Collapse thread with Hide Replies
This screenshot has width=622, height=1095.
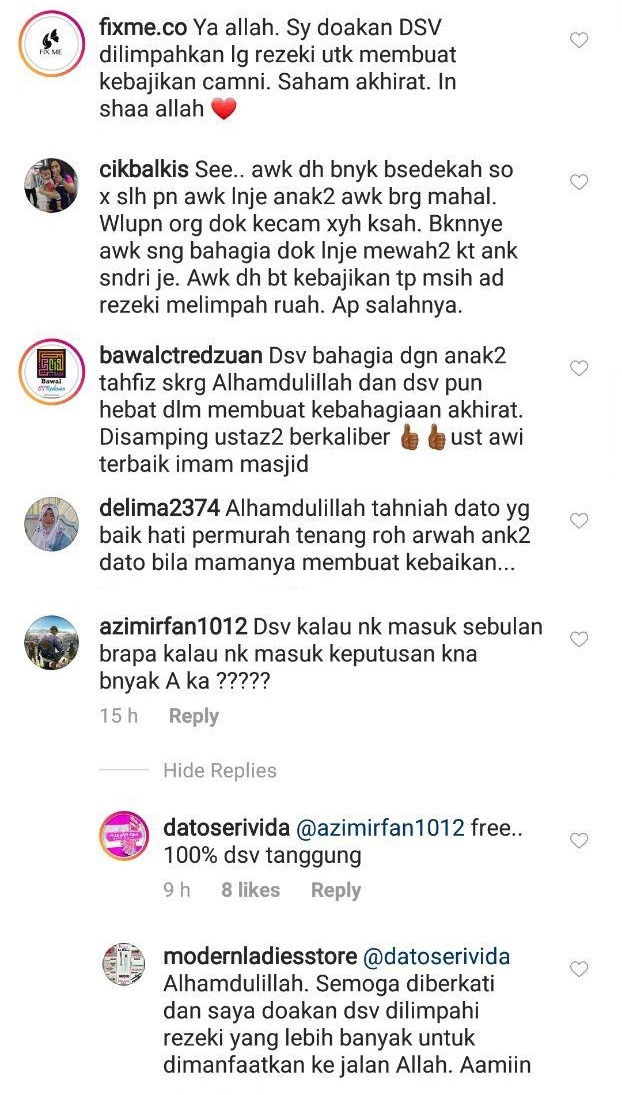click(220, 770)
